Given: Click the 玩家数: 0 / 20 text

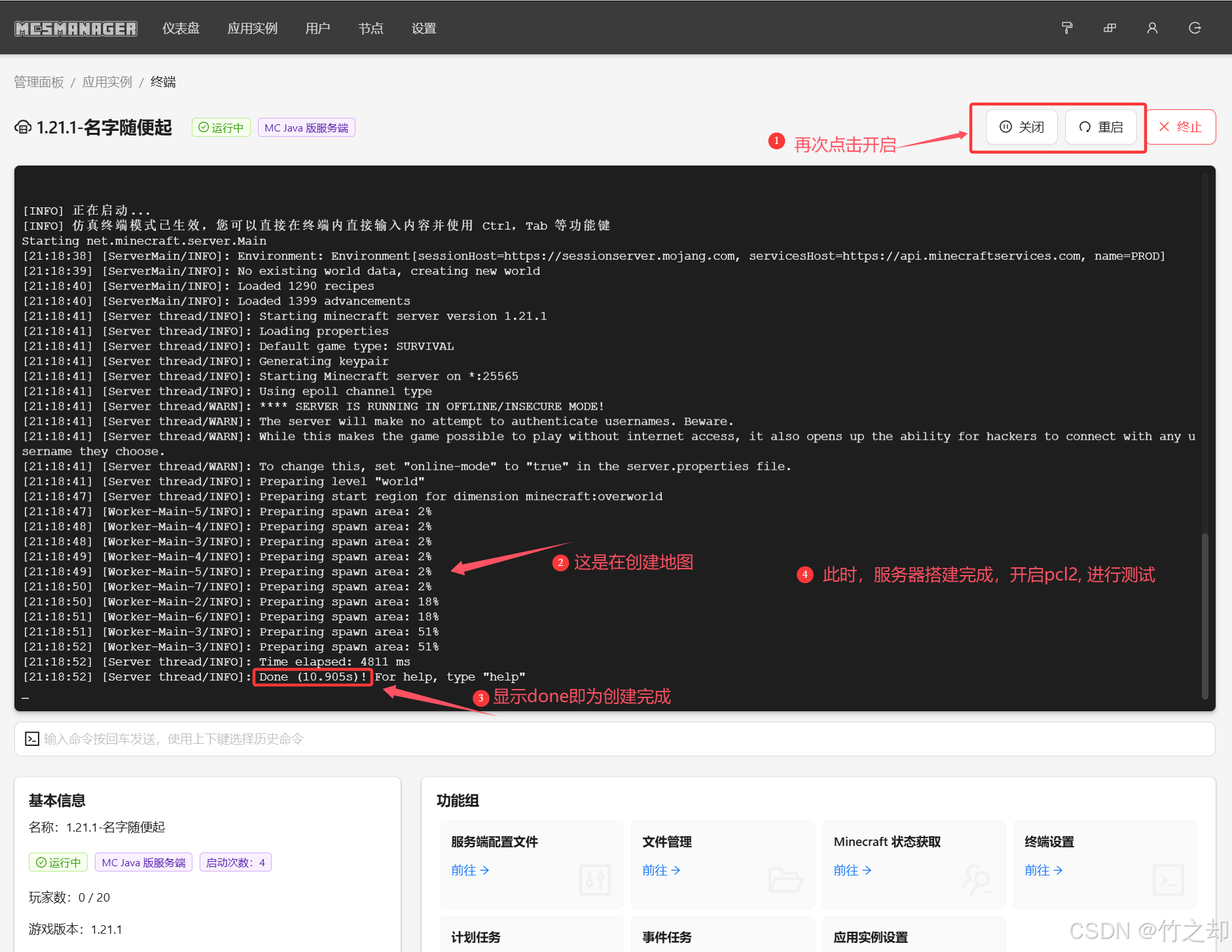Looking at the screenshot, I should [69, 897].
